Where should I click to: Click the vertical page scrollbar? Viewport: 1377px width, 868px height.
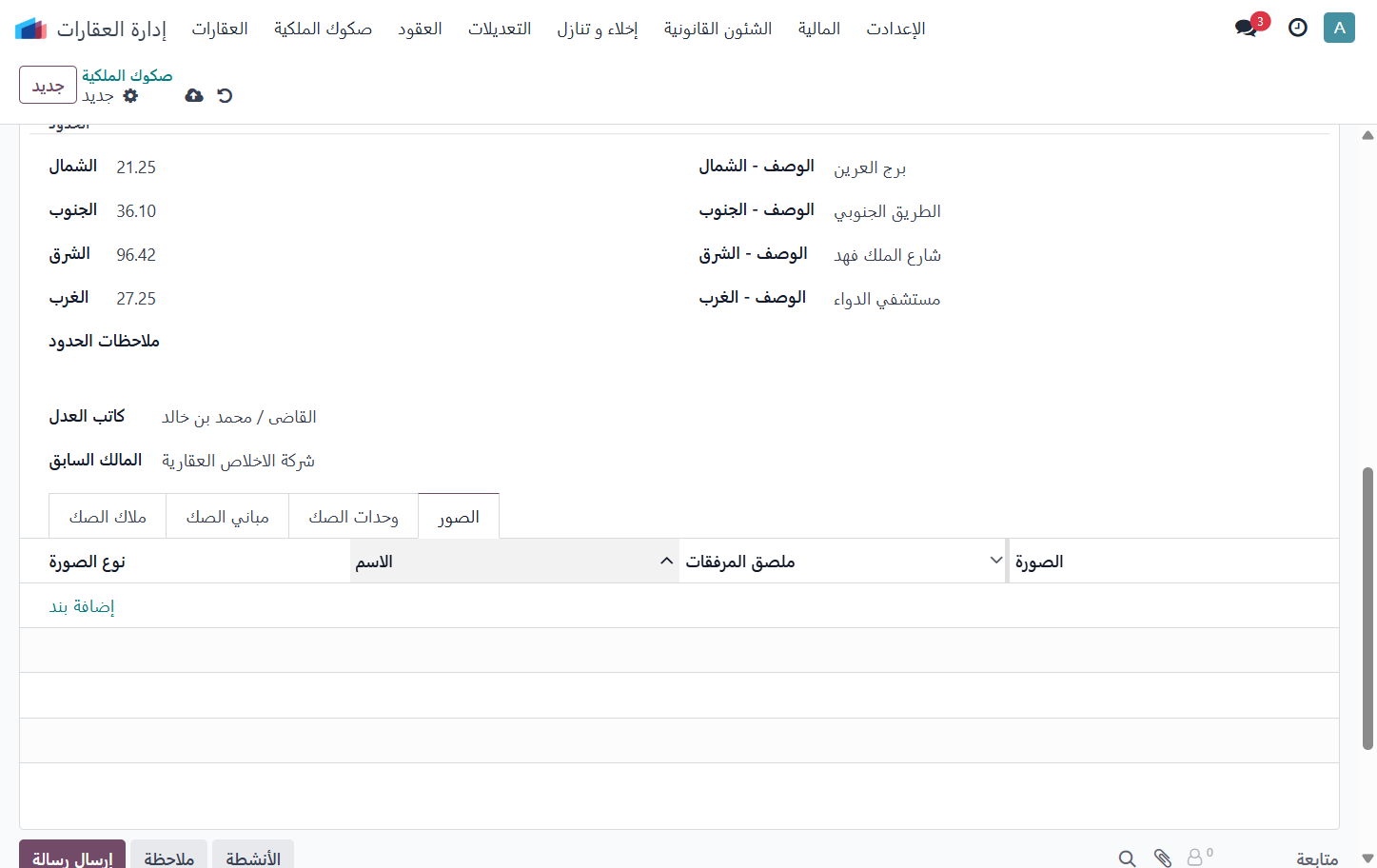click(1367, 608)
